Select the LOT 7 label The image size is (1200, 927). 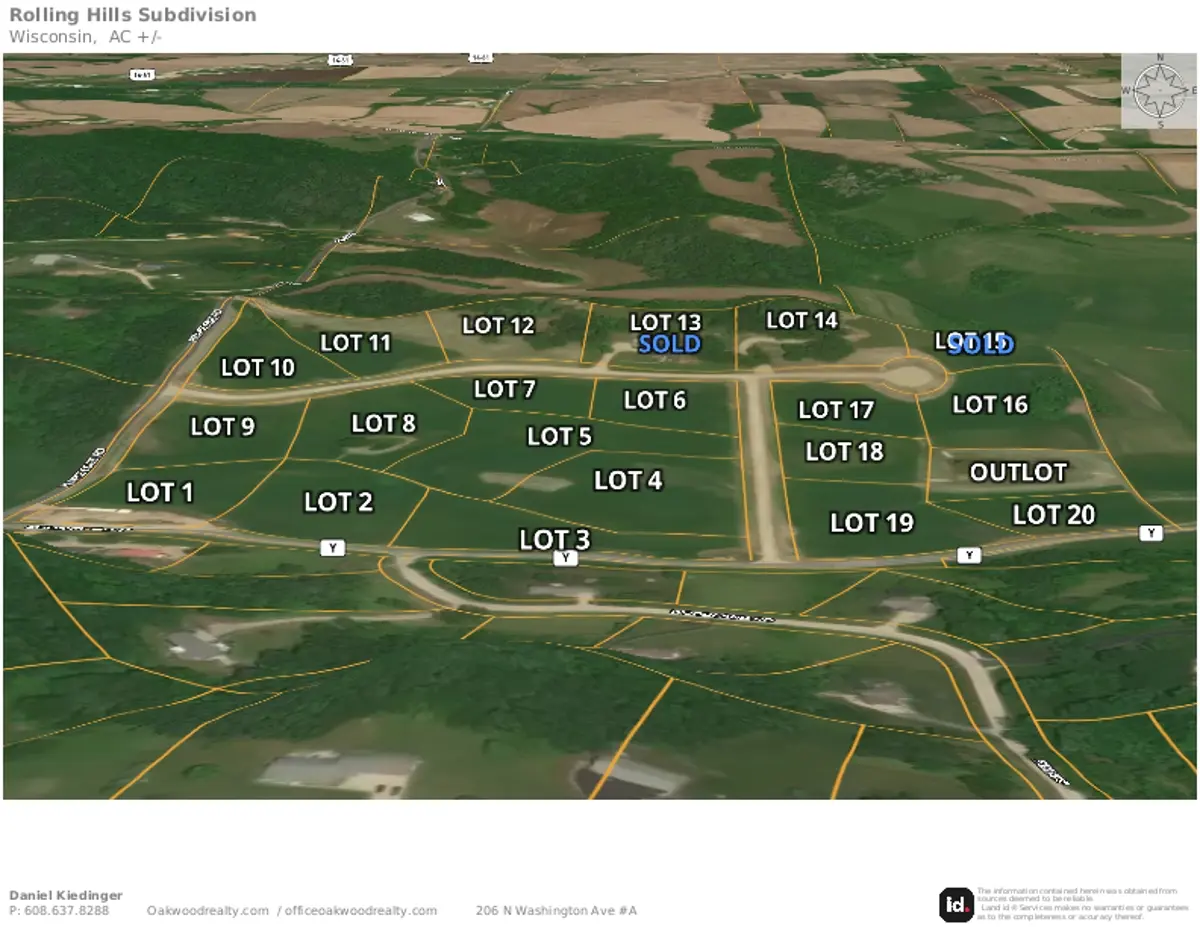point(505,389)
